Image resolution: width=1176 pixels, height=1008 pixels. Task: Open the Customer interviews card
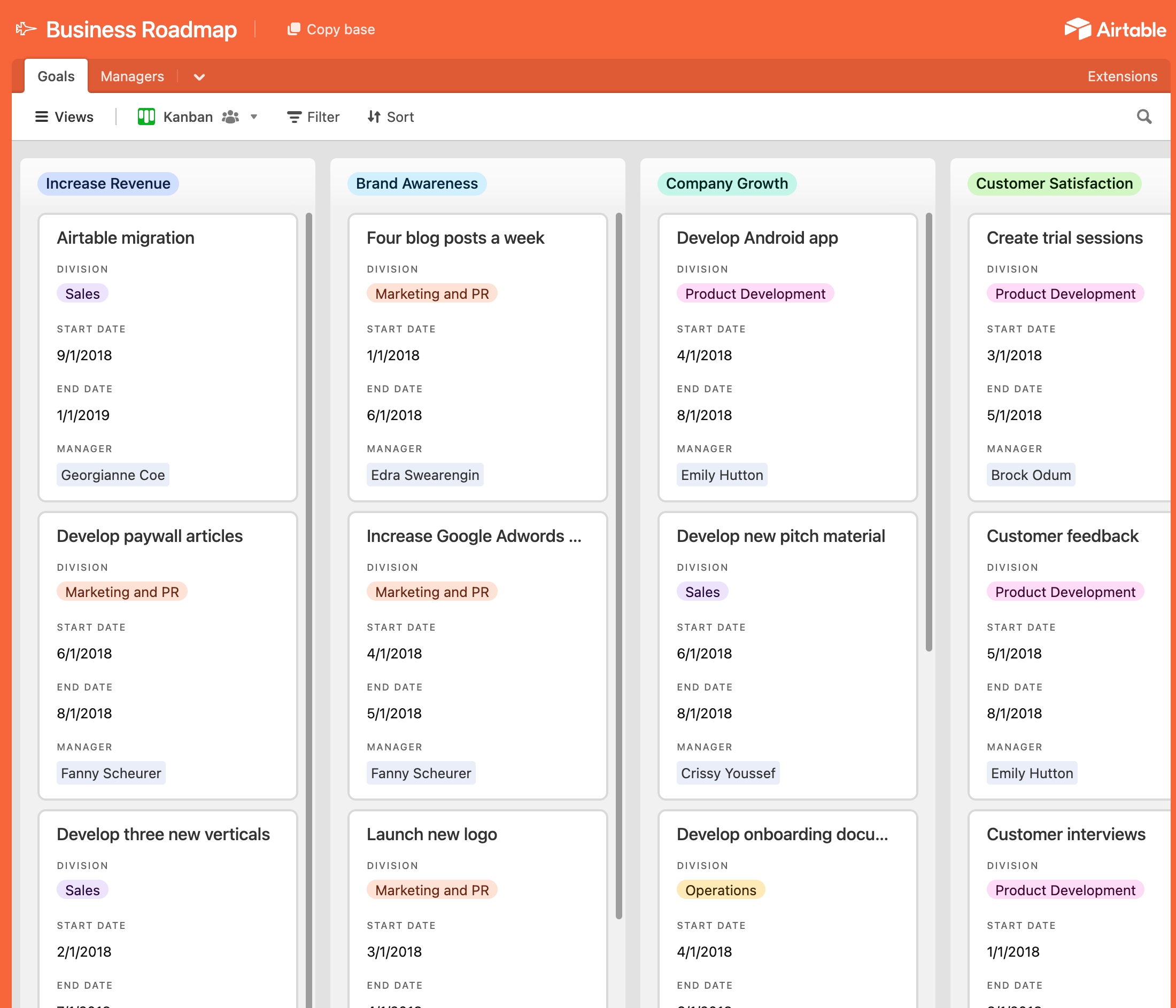point(1070,909)
